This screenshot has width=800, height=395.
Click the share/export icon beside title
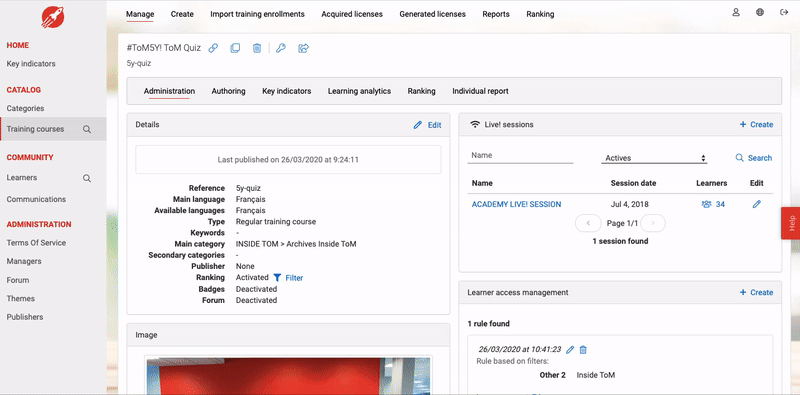tap(304, 48)
